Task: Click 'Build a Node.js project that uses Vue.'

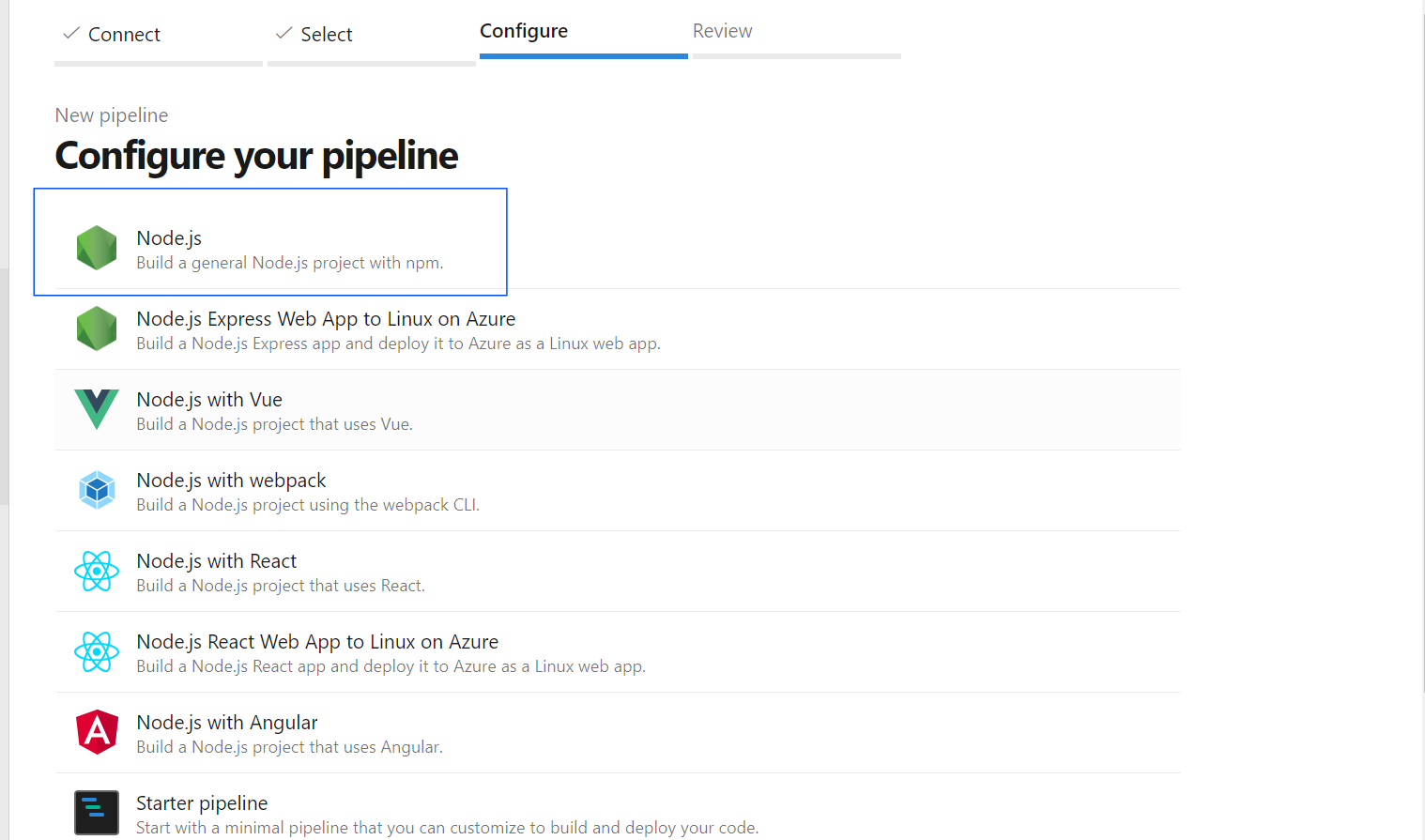Action: coord(274,424)
